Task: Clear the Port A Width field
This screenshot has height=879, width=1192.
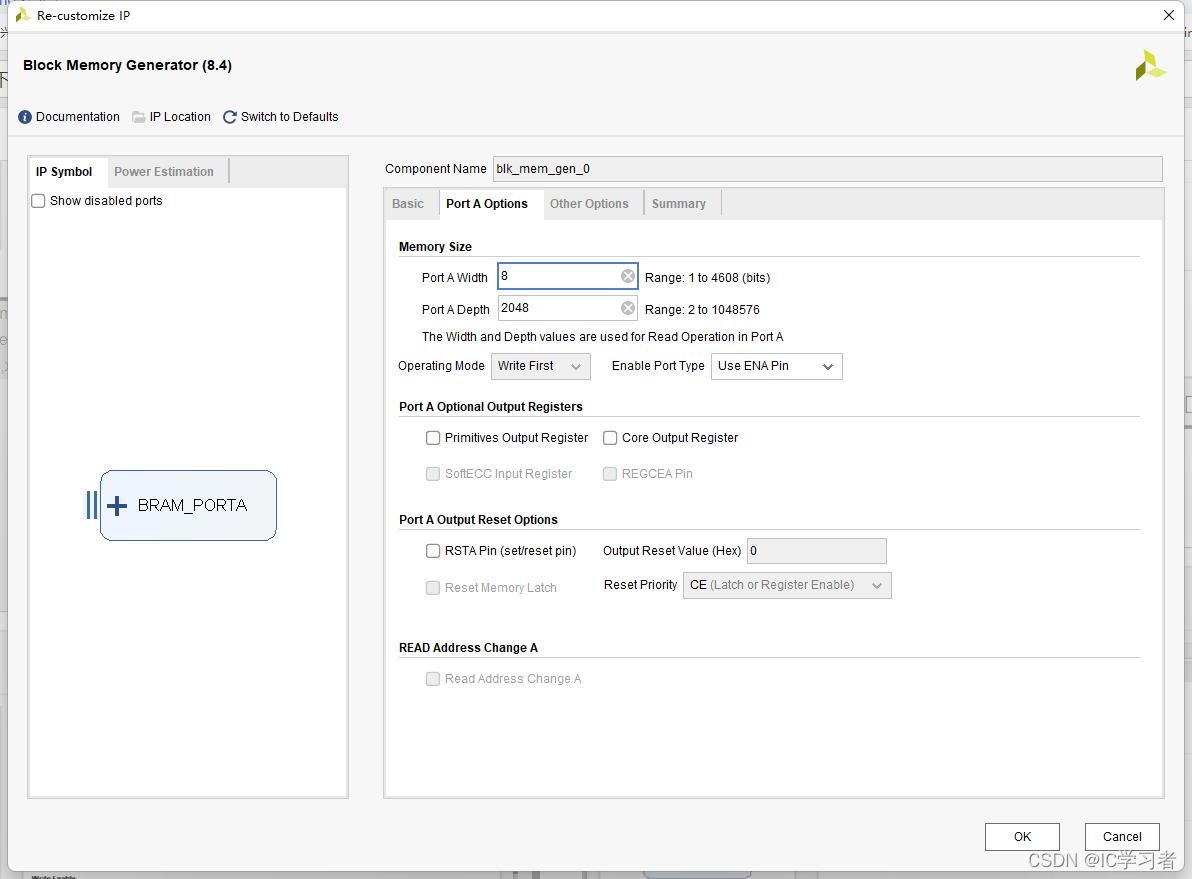Action: tap(628, 276)
